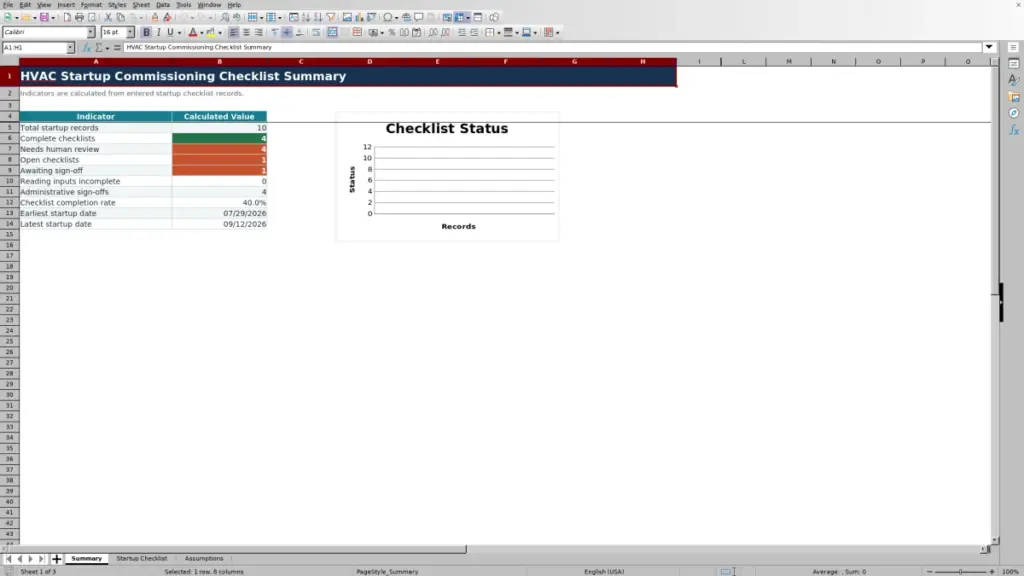Open the Font Name dropdown list
The image size is (1024, 576).
click(x=91, y=32)
